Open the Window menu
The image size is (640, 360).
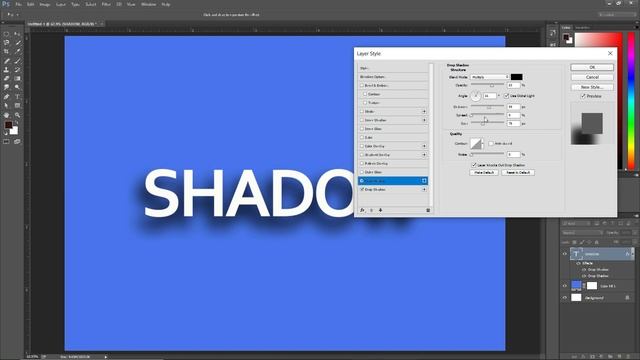click(148, 4)
